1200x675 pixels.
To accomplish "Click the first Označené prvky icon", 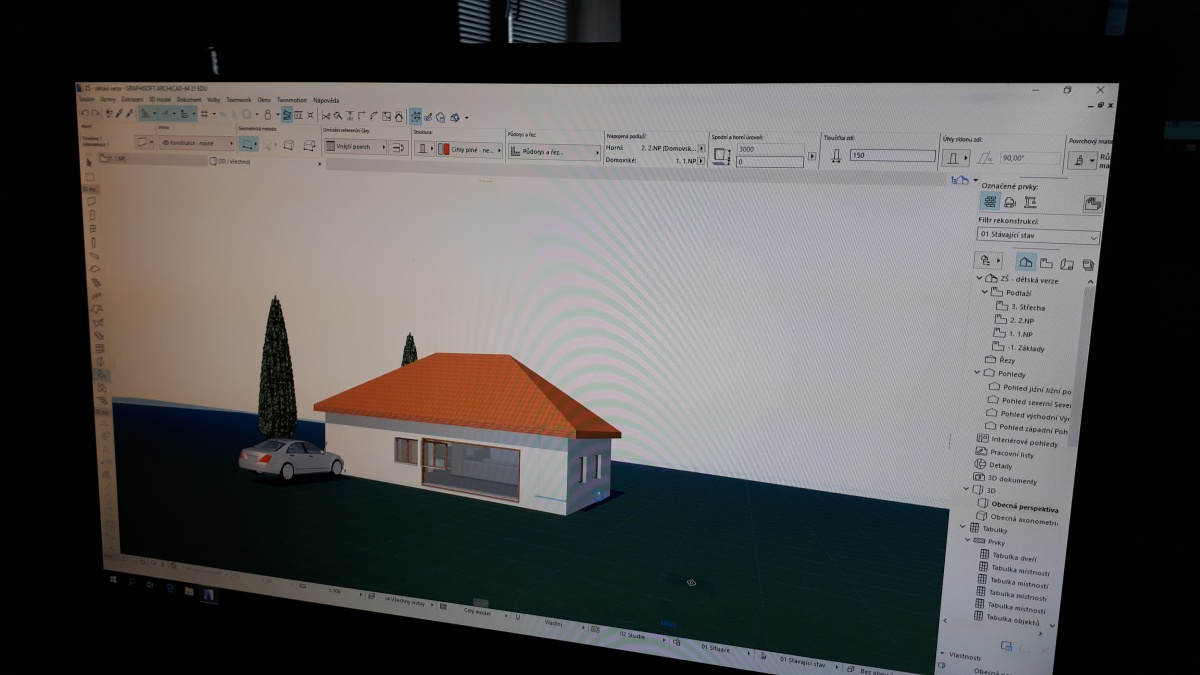I will (x=989, y=201).
